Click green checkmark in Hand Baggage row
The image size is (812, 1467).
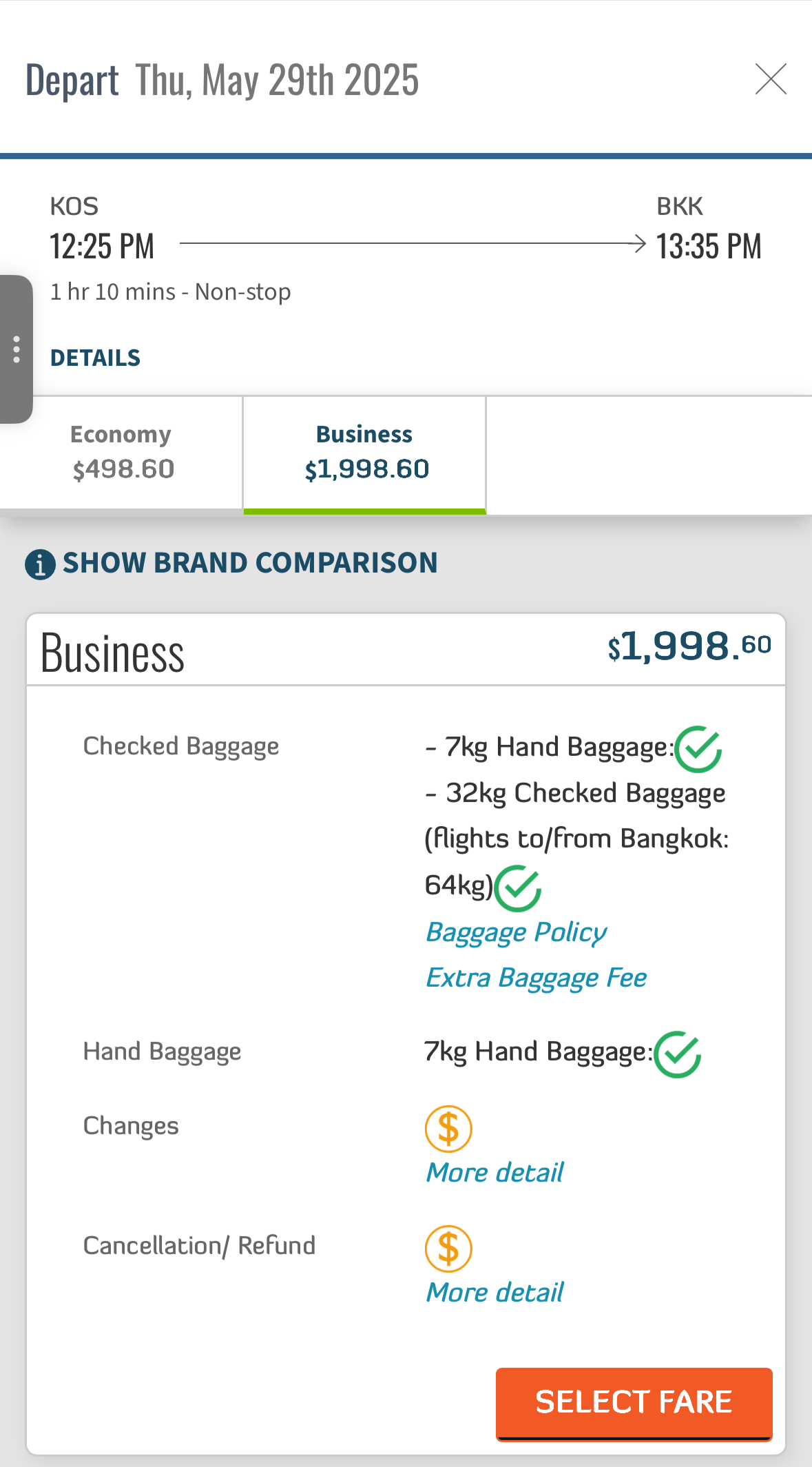coord(677,1054)
